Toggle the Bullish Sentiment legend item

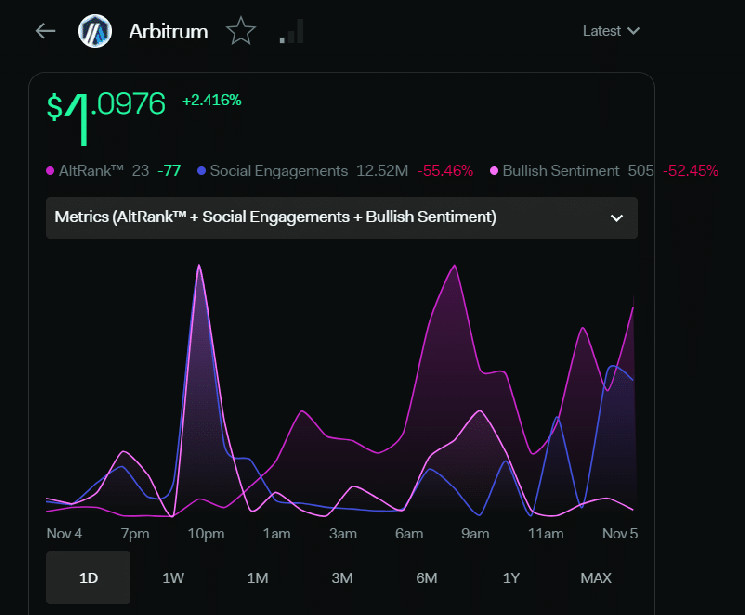coord(560,171)
